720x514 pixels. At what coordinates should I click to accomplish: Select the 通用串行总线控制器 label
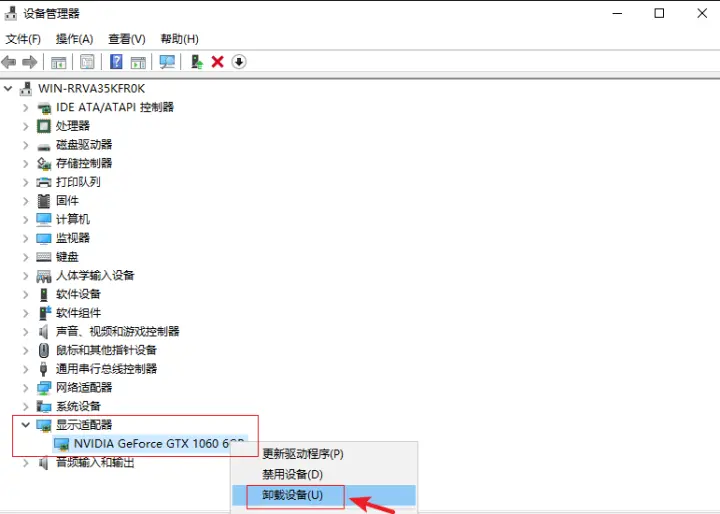click(106, 369)
